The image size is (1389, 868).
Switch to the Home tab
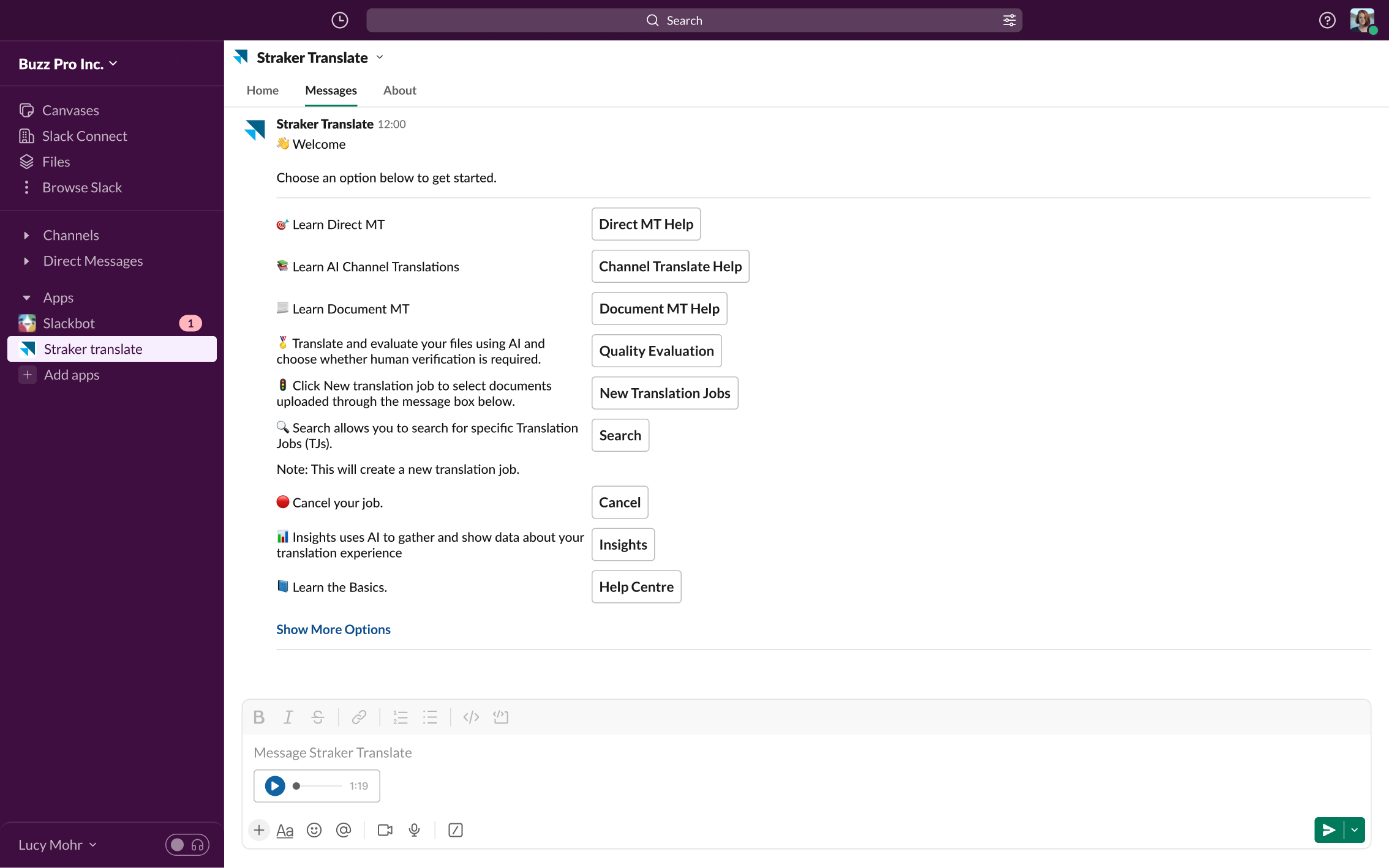coord(262,90)
